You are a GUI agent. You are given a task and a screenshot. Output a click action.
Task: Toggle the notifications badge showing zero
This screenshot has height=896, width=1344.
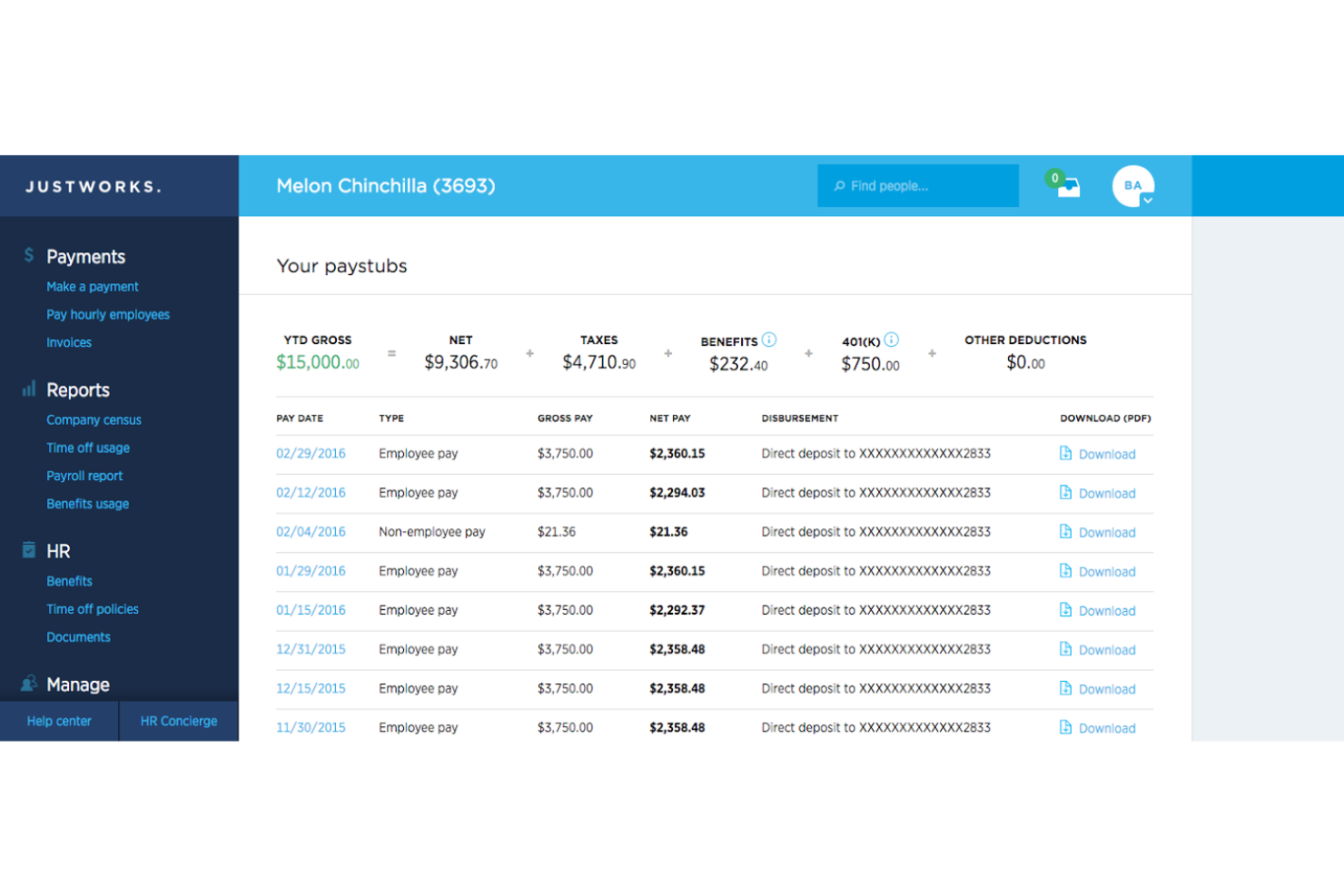coord(1054,179)
